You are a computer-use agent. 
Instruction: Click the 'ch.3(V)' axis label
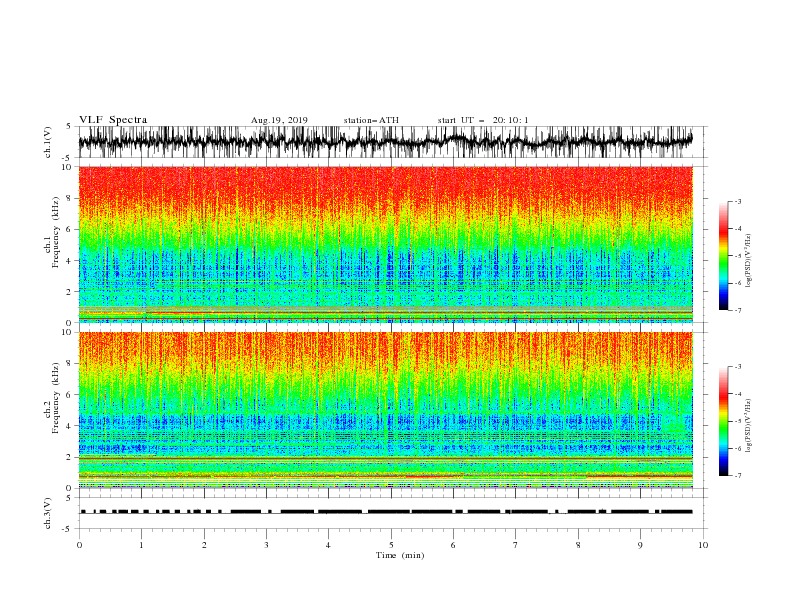click(48, 513)
